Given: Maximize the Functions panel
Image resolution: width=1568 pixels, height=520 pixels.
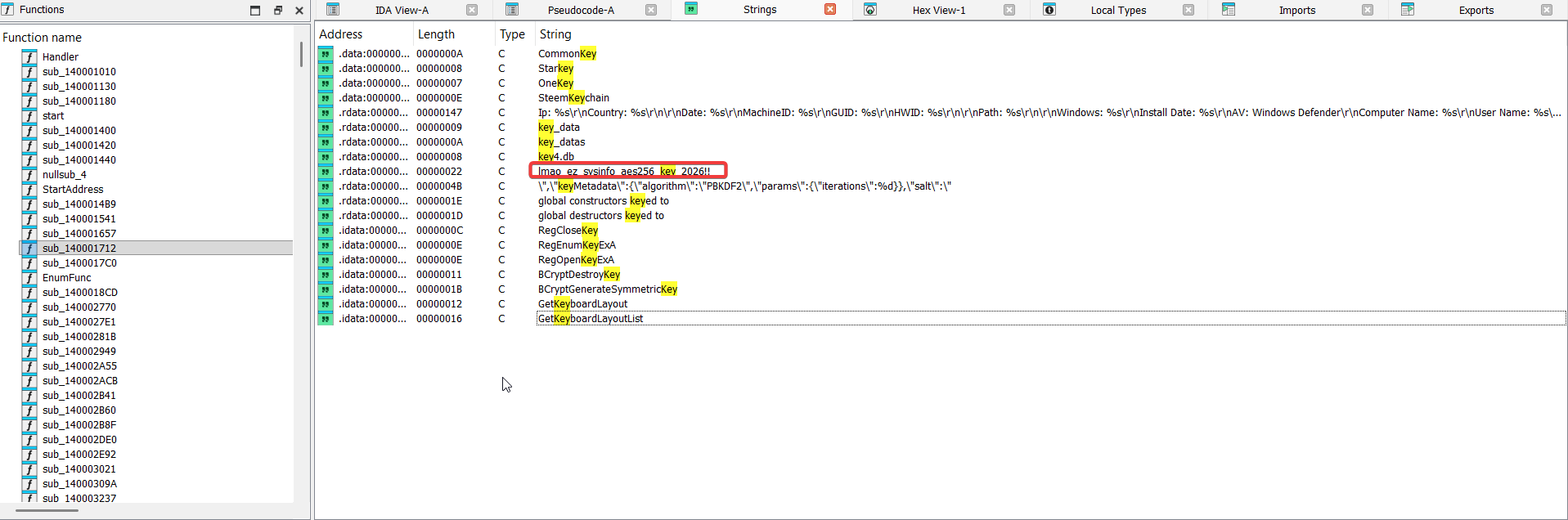Looking at the screenshot, I should coord(255,10).
